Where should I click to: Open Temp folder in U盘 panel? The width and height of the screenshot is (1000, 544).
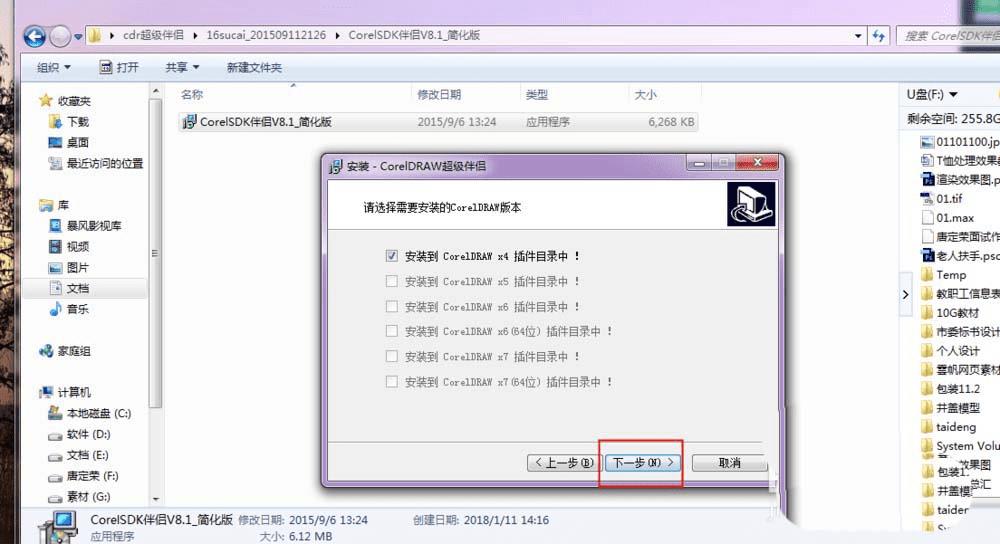click(944, 275)
